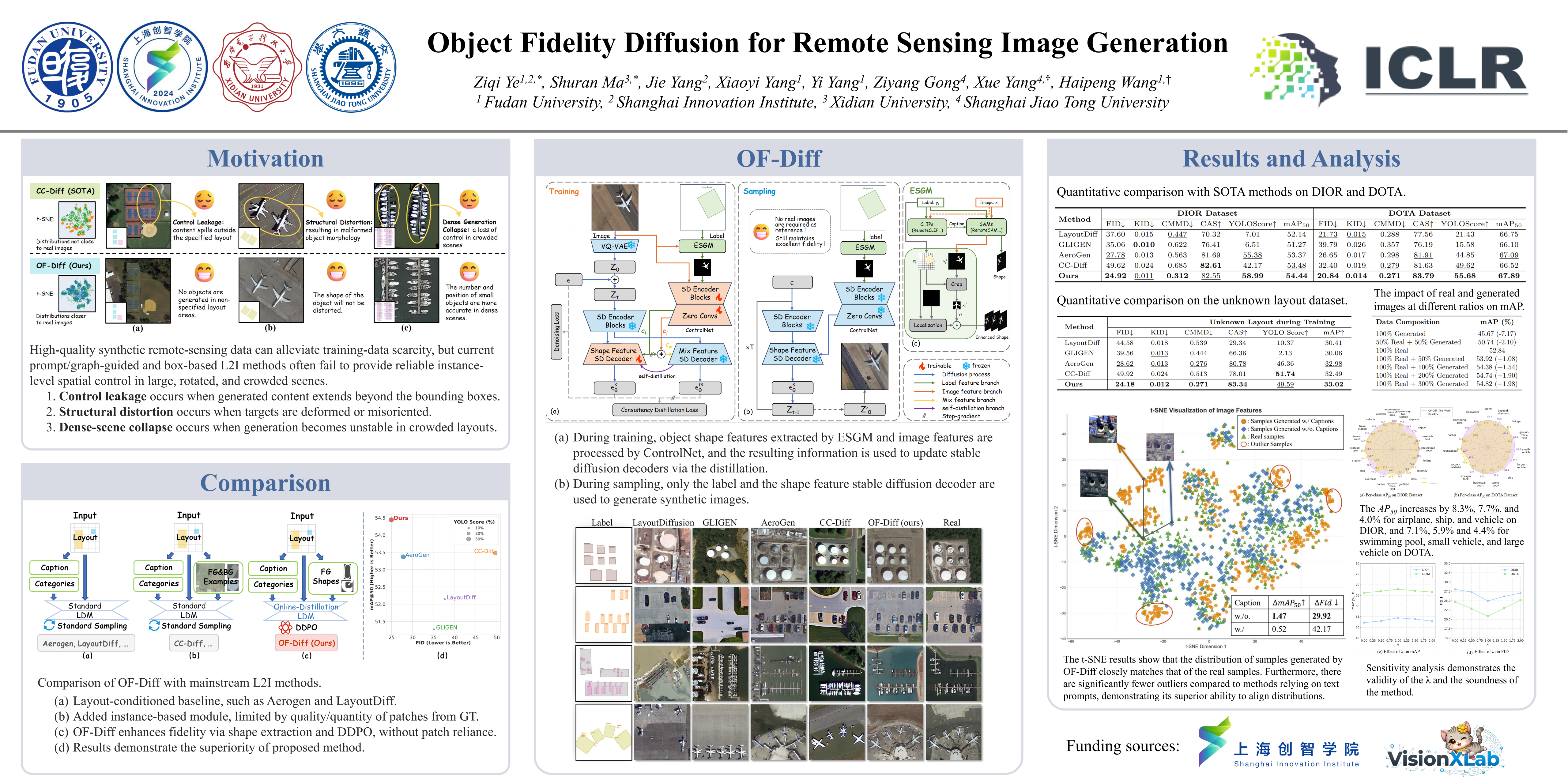Click the Shanghai Jiao Tong University logo
Viewport: 1568px width, 784px height.
point(351,67)
